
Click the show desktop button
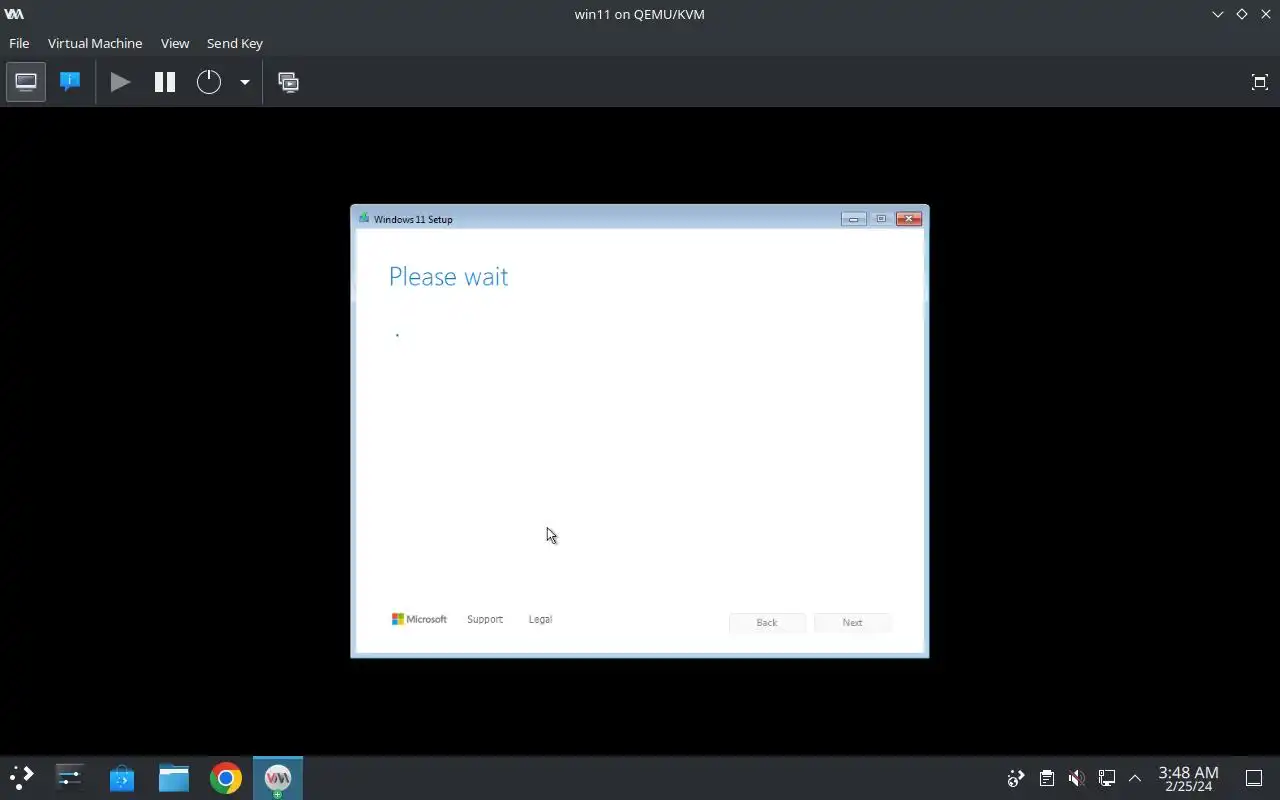(1254, 778)
